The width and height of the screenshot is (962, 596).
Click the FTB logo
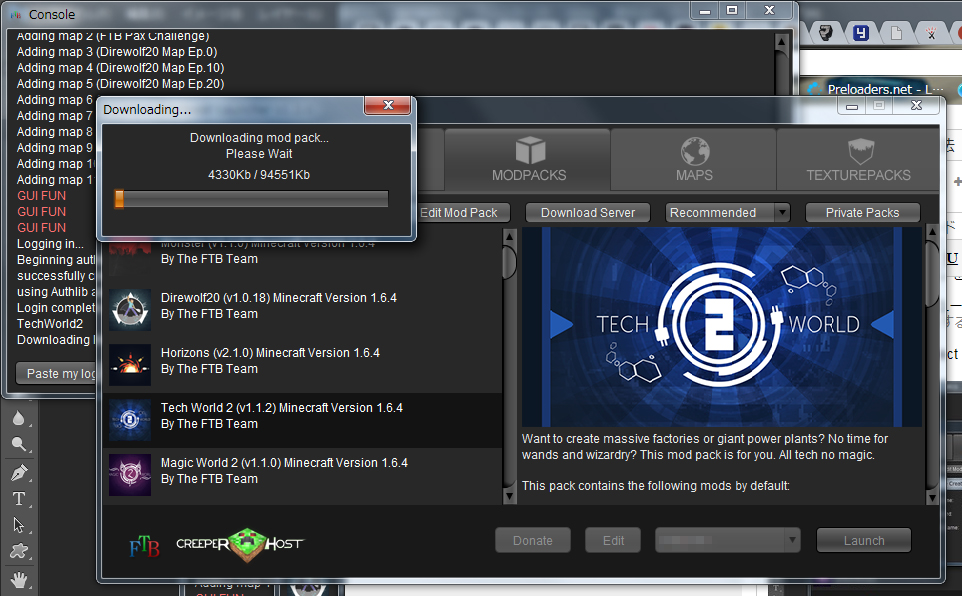(x=144, y=545)
